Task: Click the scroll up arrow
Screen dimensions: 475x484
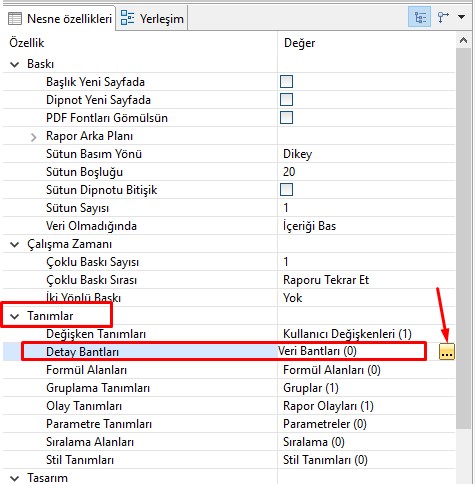Action: (x=463, y=40)
